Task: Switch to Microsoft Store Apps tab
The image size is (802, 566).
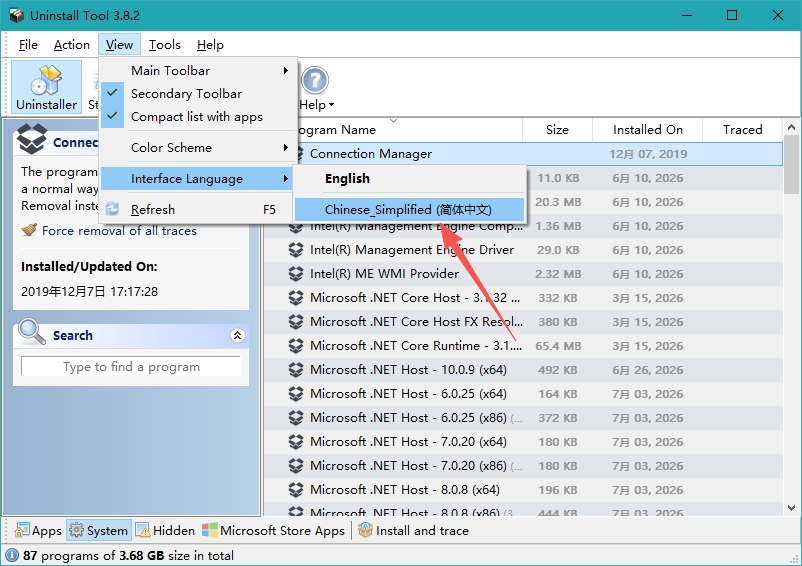Action: click(274, 531)
